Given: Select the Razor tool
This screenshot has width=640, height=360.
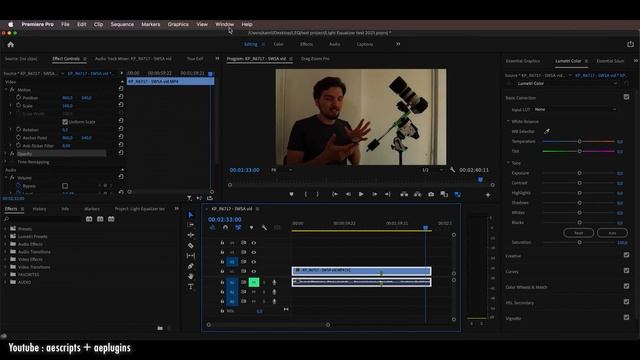Looking at the screenshot, I should (191, 245).
